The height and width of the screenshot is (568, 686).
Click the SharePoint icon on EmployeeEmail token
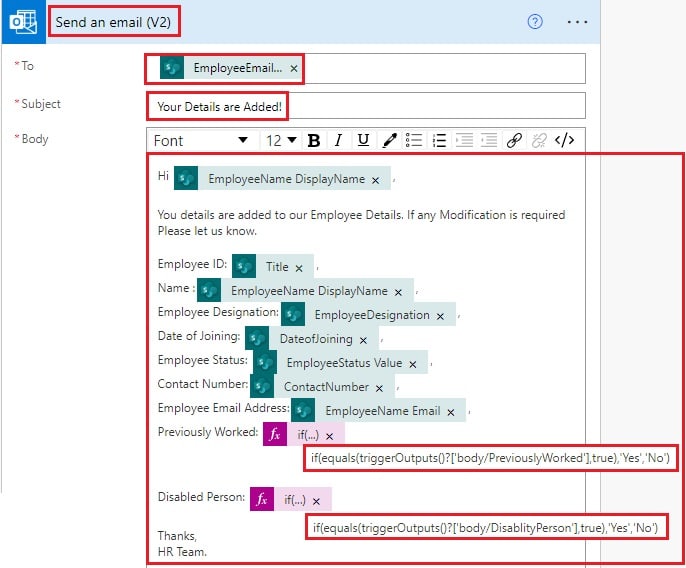[172, 67]
